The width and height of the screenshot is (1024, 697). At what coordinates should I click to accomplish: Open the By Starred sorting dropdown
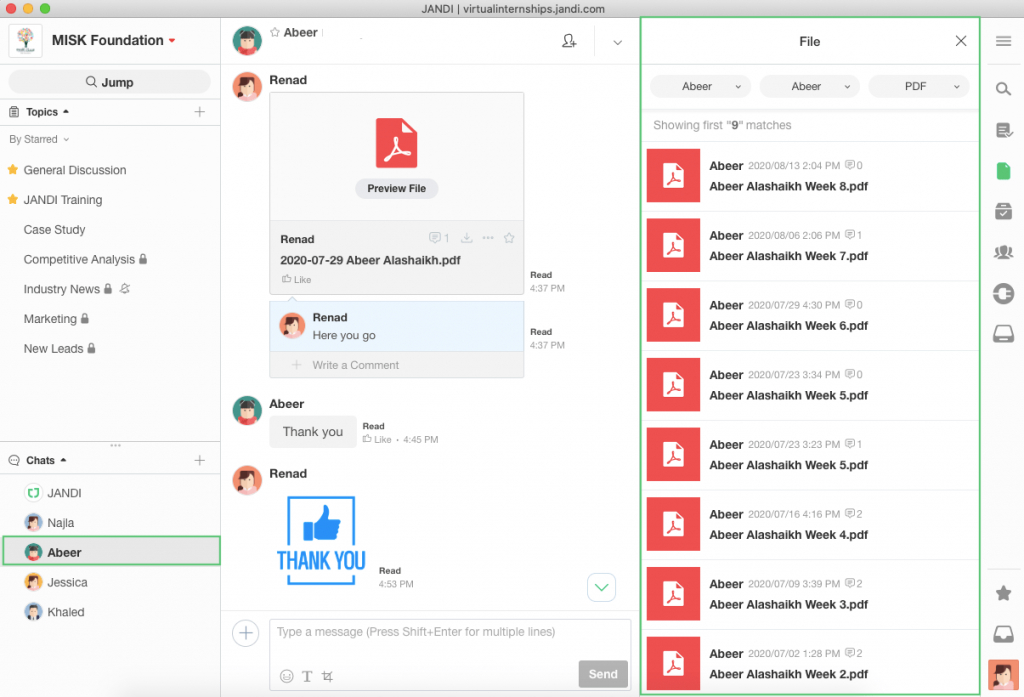click(39, 140)
